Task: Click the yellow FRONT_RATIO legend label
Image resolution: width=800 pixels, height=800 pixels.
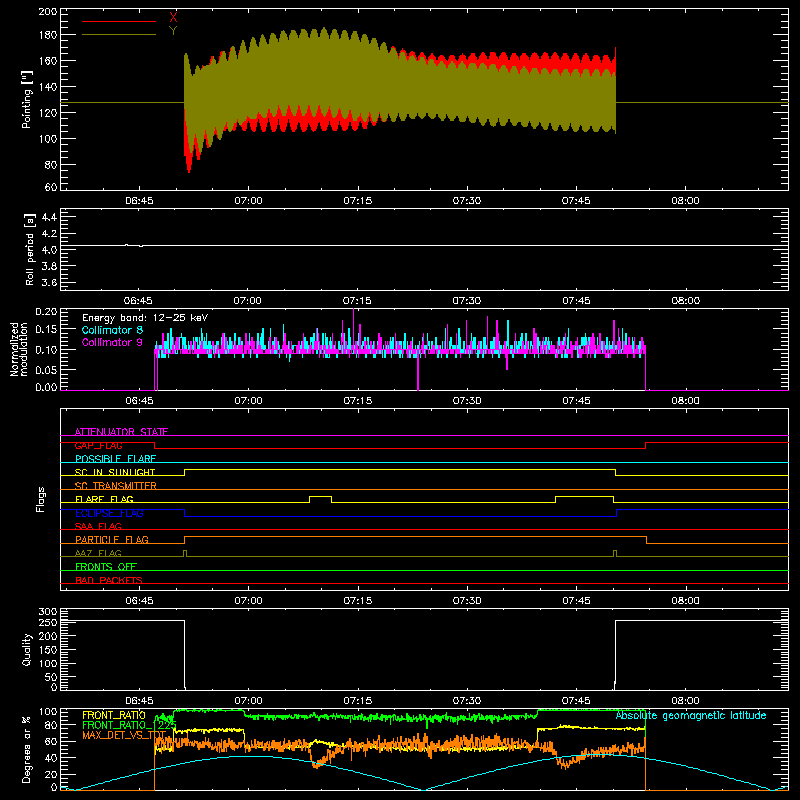Action: (114, 715)
